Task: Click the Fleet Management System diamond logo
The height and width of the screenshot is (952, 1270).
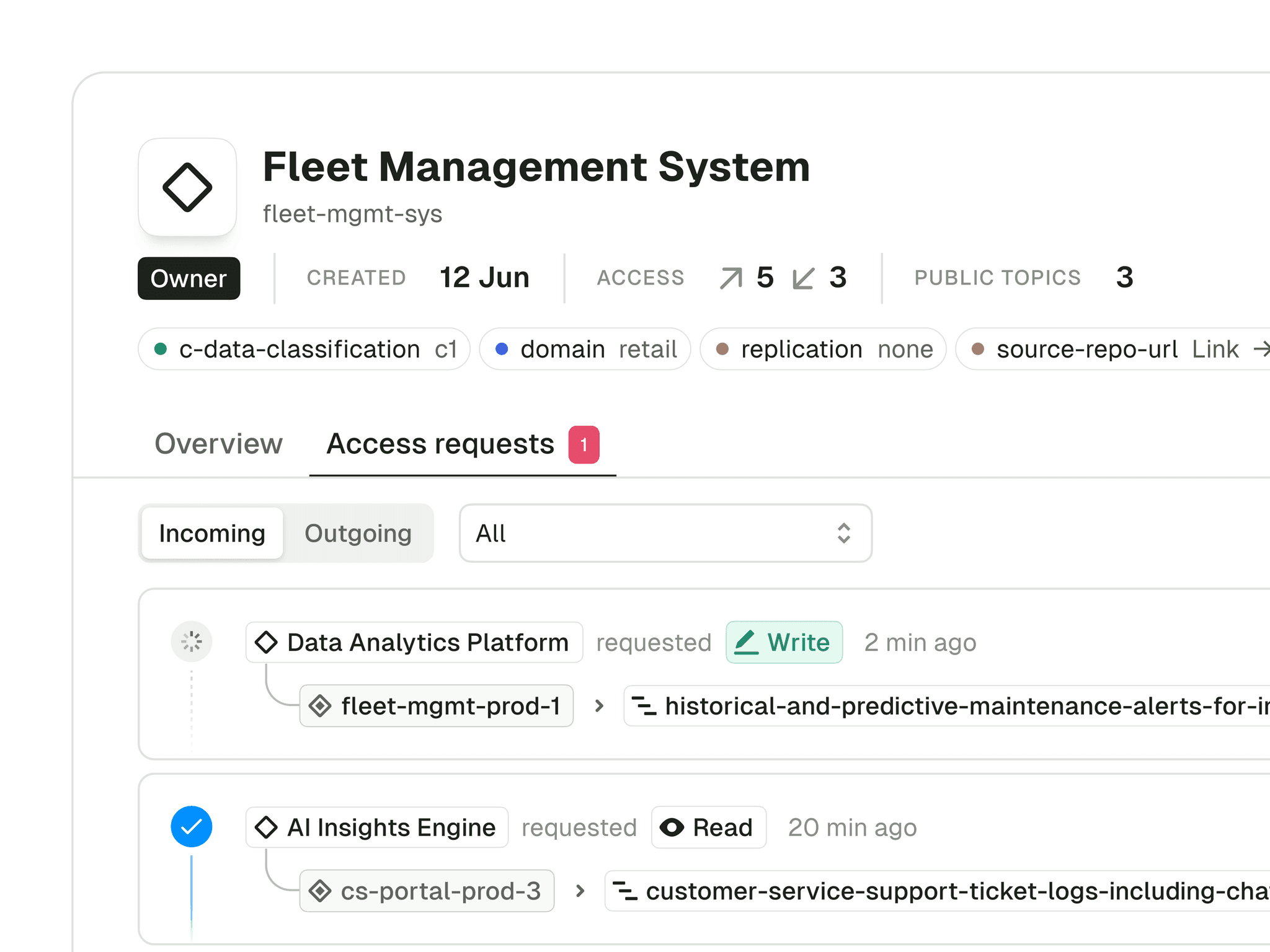Action: [187, 187]
